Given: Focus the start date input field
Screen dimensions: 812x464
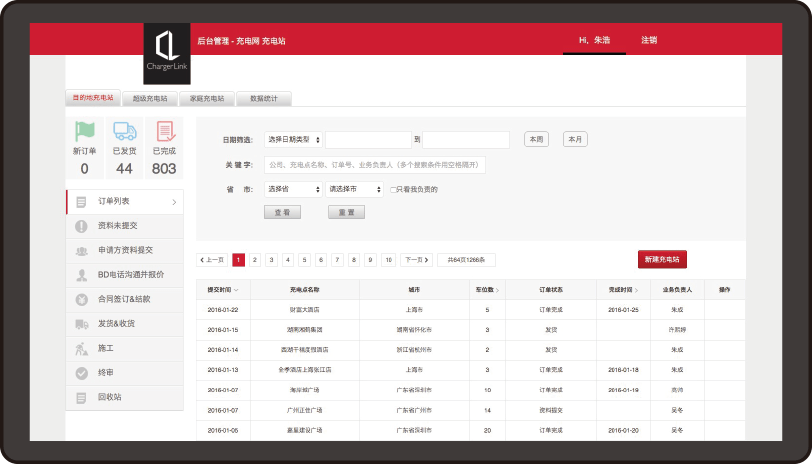Looking at the screenshot, I should coord(368,140).
